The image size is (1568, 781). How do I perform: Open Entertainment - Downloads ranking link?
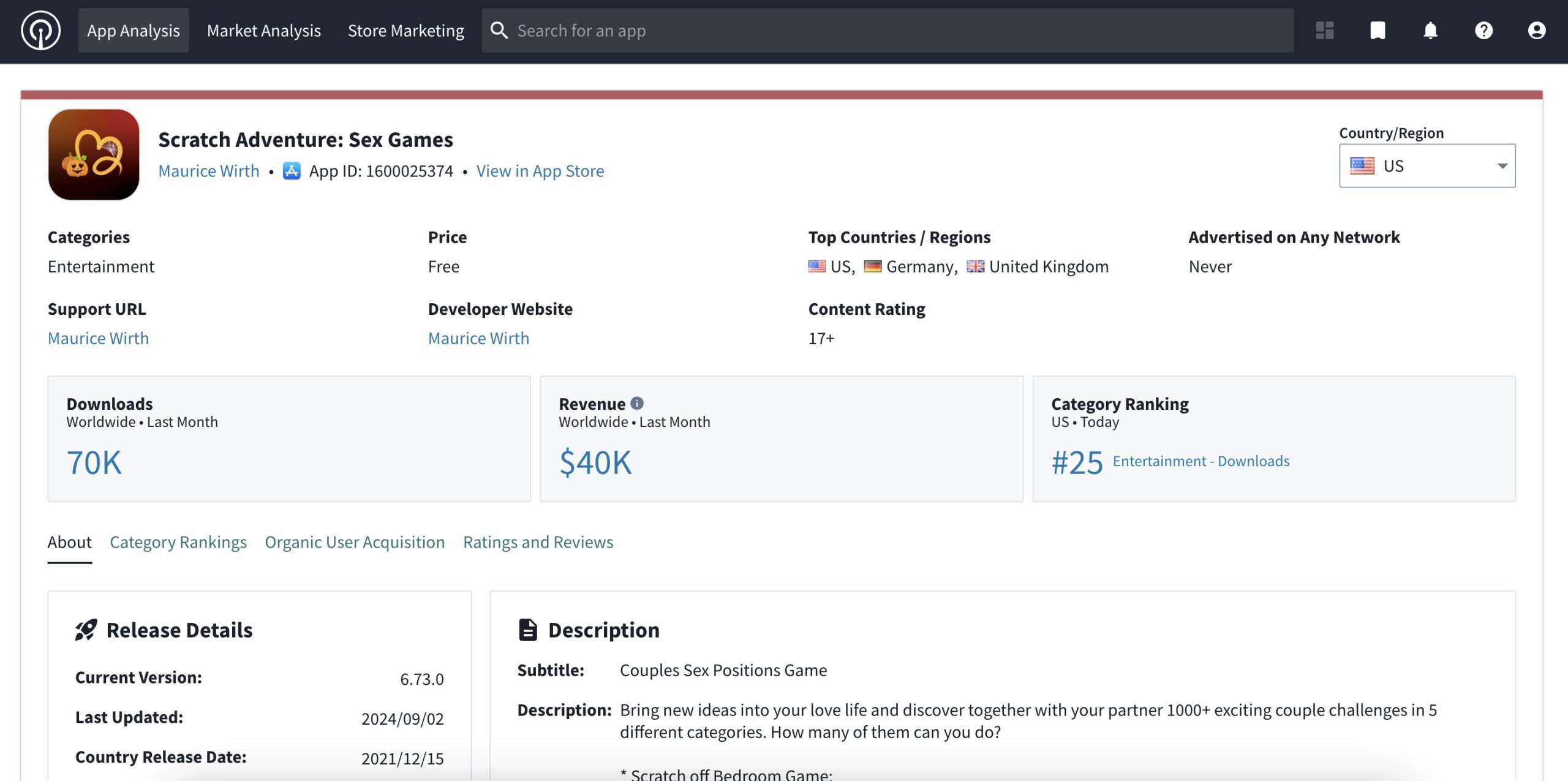click(x=1200, y=461)
